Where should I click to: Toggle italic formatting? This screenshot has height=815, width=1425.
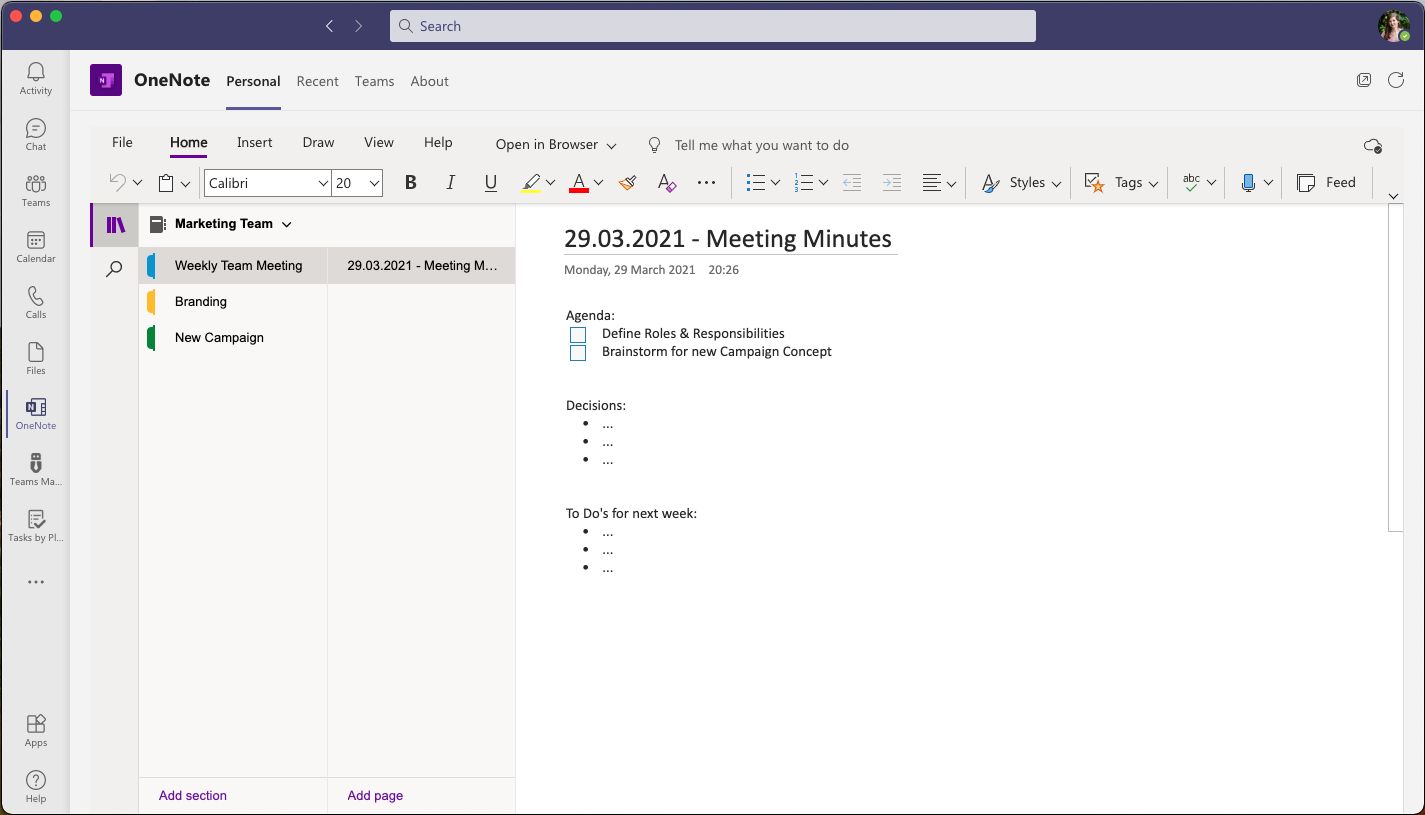pos(450,183)
